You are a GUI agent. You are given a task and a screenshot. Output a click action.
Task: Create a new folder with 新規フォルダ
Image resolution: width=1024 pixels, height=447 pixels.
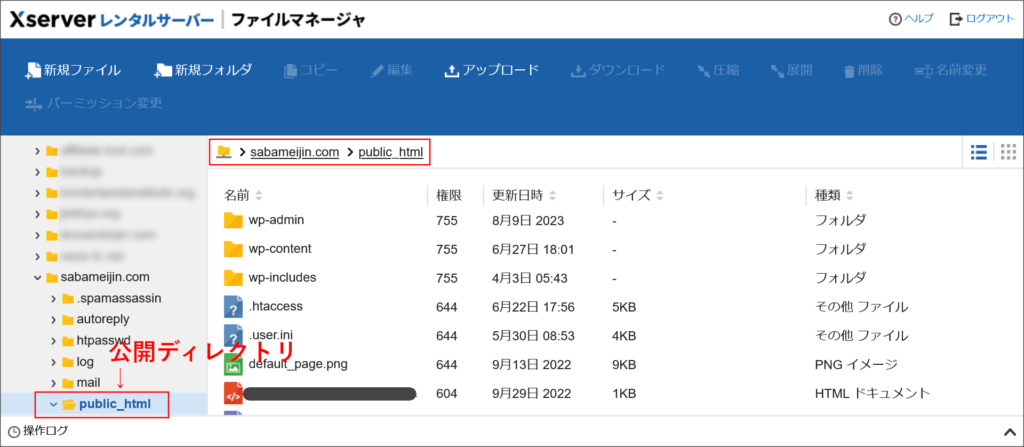(x=203, y=71)
